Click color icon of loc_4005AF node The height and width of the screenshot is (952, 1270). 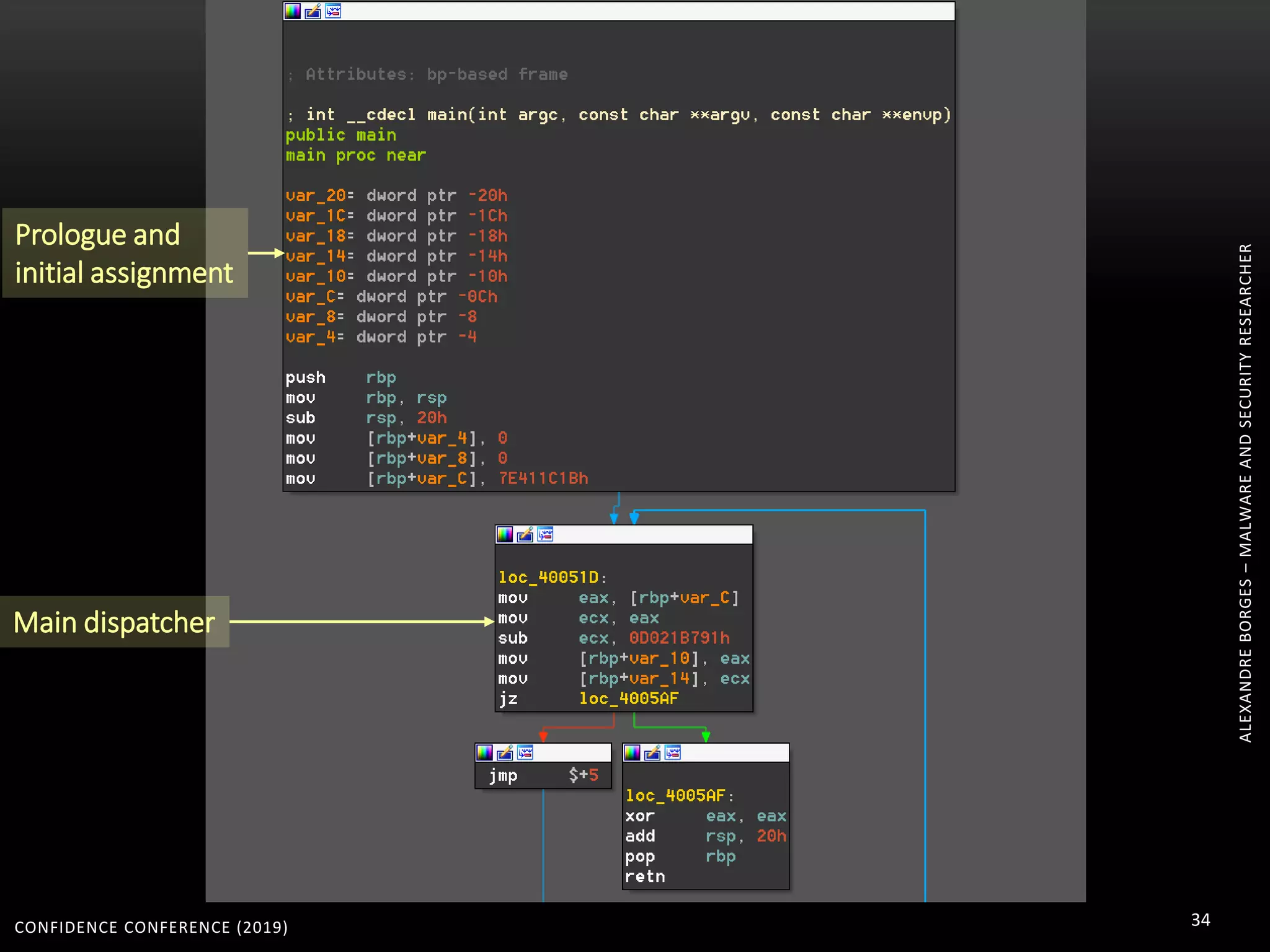[x=633, y=752]
